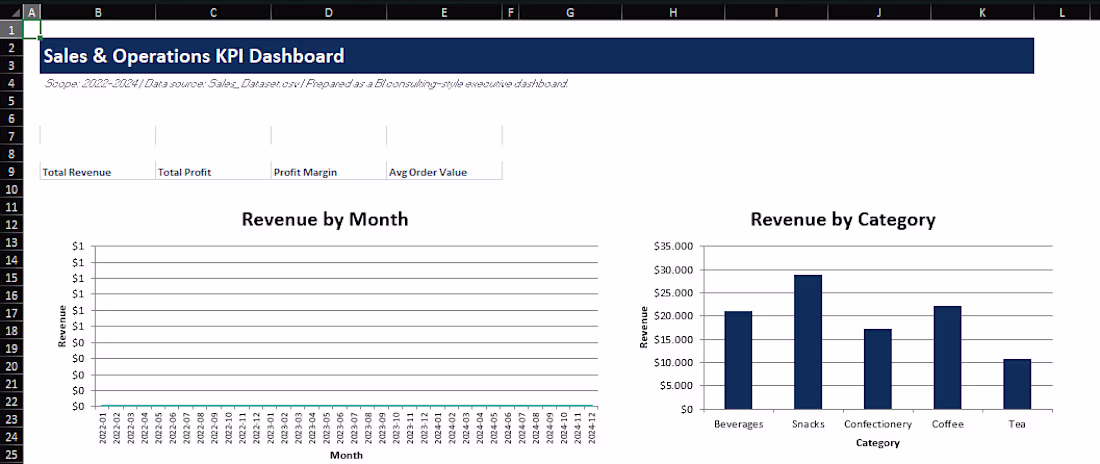Select the Avg Order Value label cell
1100x464 pixels.
pos(444,172)
